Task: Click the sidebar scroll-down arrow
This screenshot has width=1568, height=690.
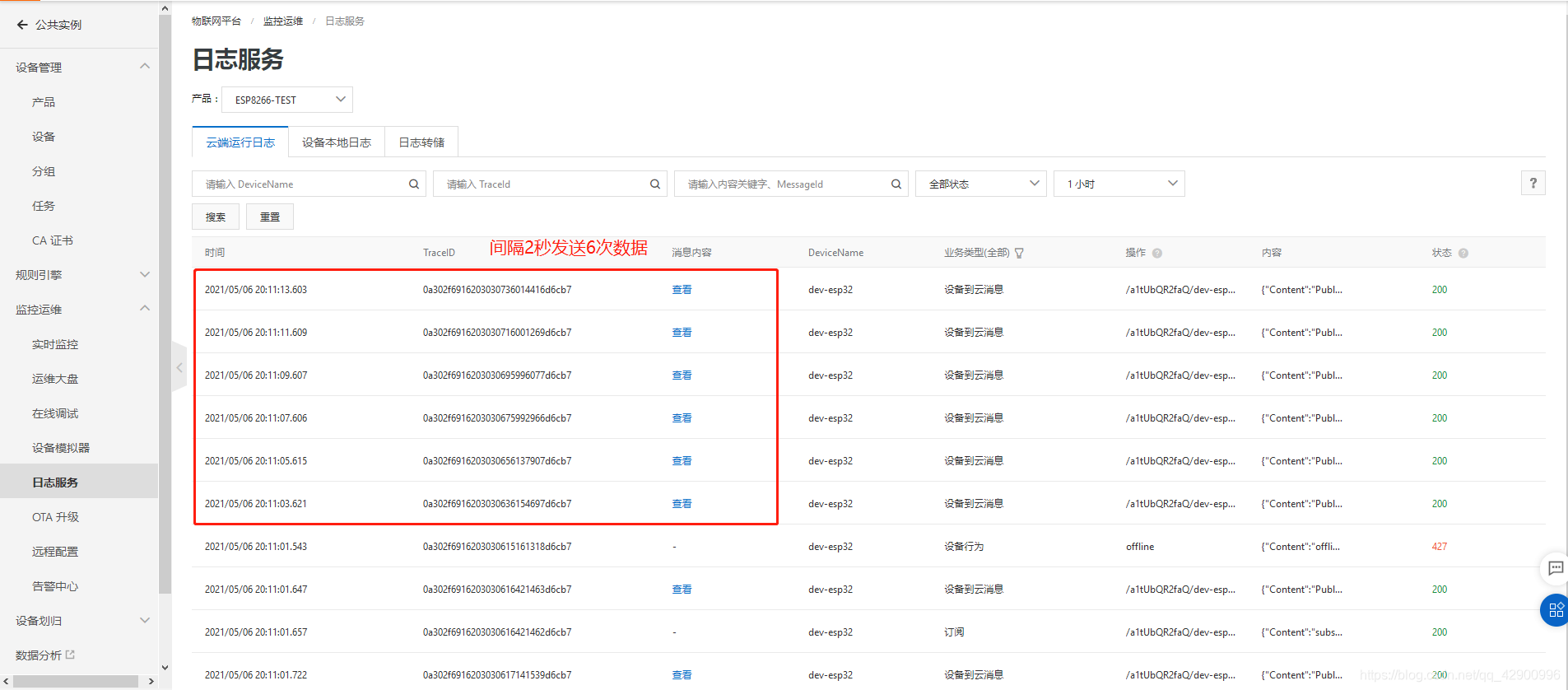Action: [x=165, y=667]
